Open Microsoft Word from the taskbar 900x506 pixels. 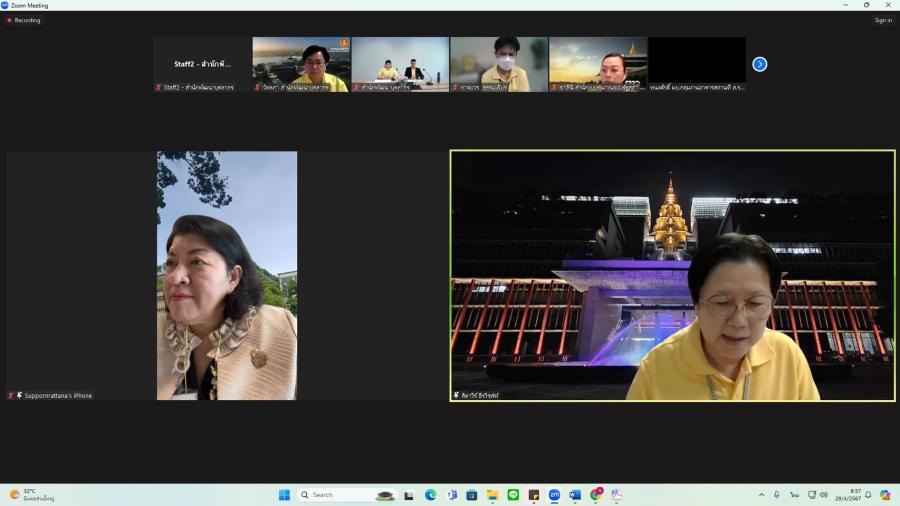point(575,495)
